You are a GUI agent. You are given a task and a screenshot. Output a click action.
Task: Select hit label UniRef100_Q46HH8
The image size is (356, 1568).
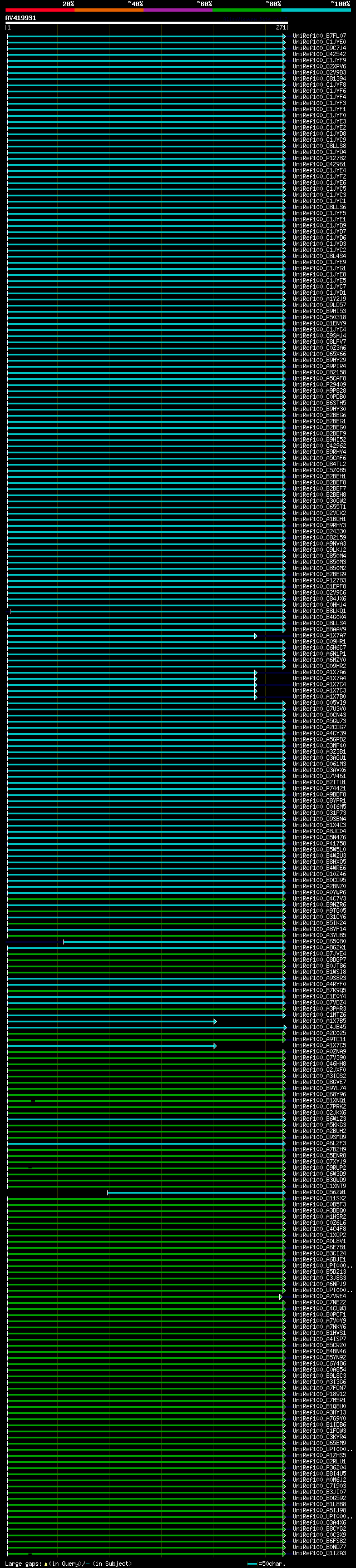tap(319, 1064)
